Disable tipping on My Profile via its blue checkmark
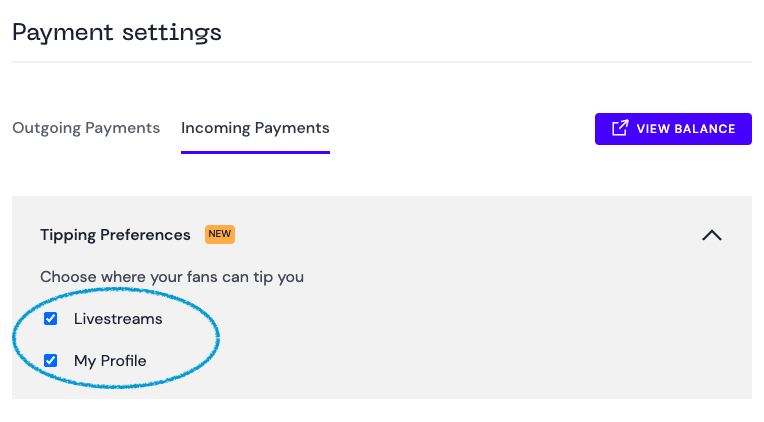 (x=51, y=361)
